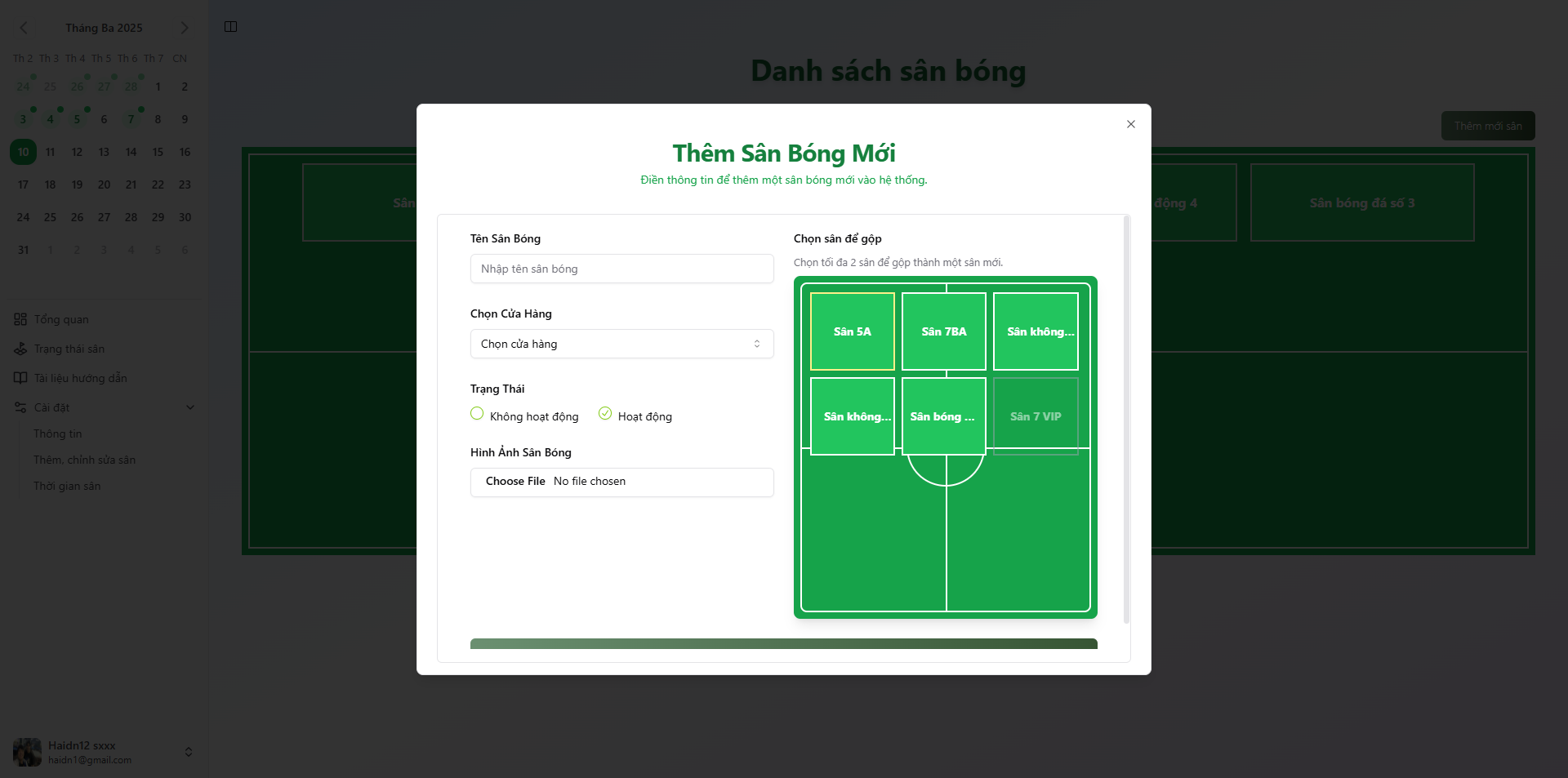Screen dimensions: 1568x778
Task: Go to next month in calendar
Action: (x=185, y=28)
